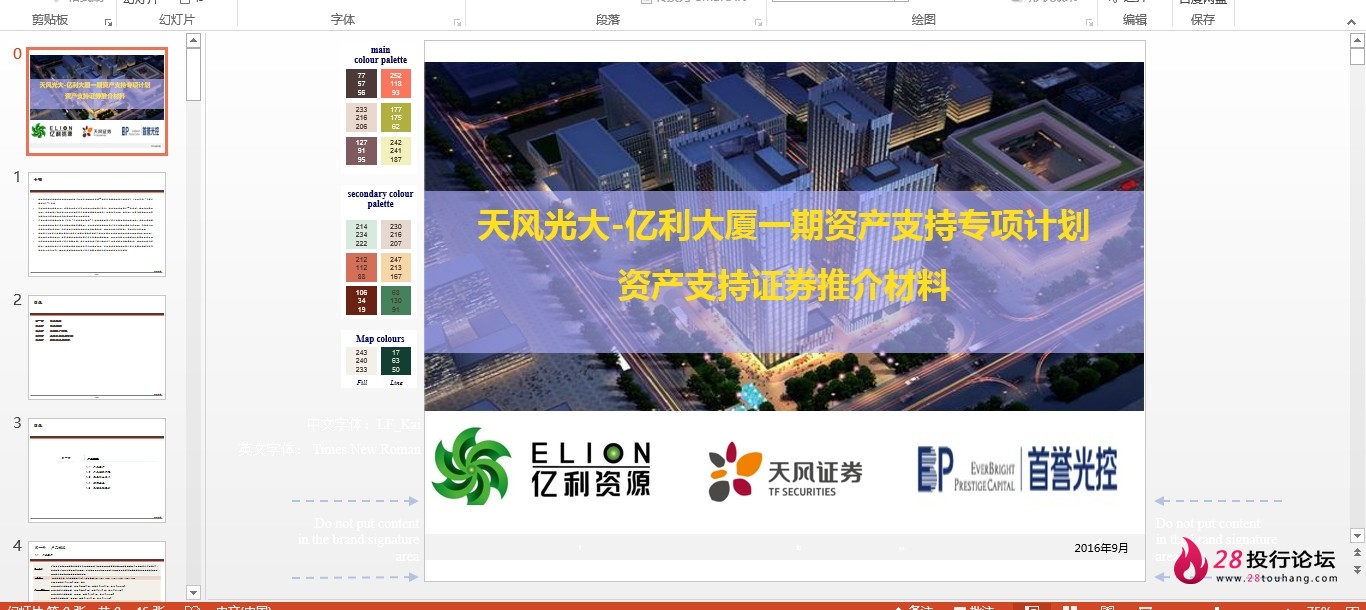The width and height of the screenshot is (1366, 610).
Task: Select the slide 4 thumbnail
Action: point(97,571)
